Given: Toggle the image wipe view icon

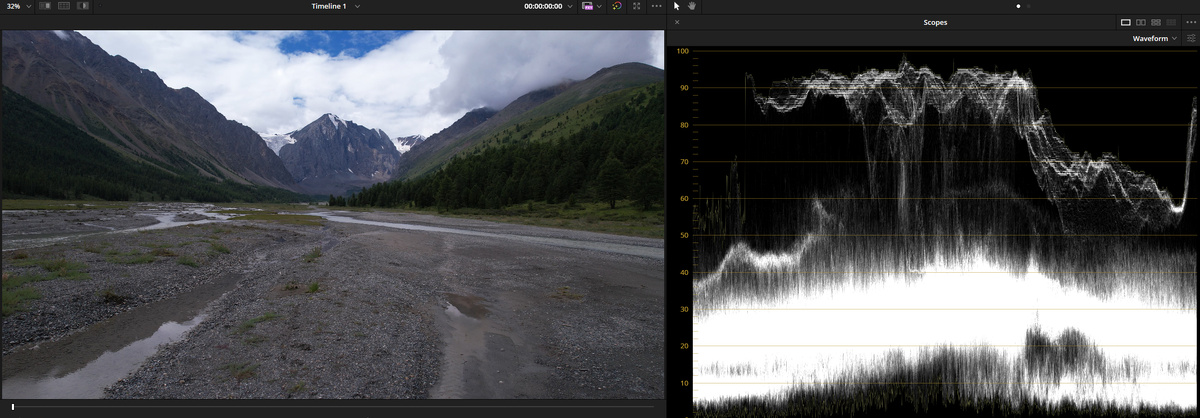Looking at the screenshot, I should click(46, 6).
